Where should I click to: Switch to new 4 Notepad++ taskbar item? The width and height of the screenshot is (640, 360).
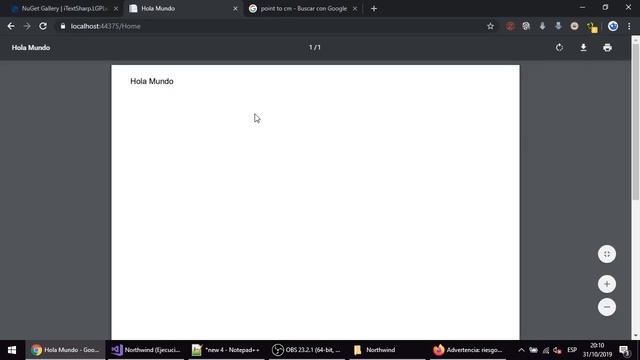[x=227, y=350]
